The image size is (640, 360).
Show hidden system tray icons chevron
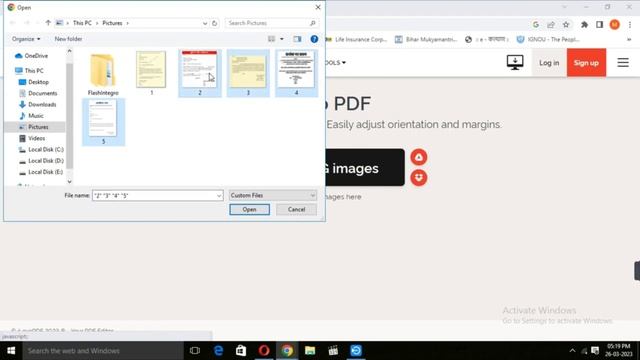572,351
